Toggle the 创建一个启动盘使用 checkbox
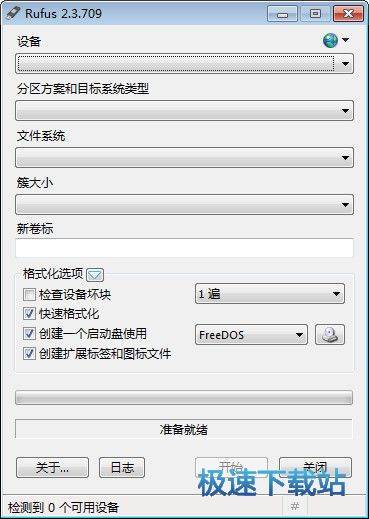Image resolution: width=369 pixels, height=519 pixels. click(29, 334)
